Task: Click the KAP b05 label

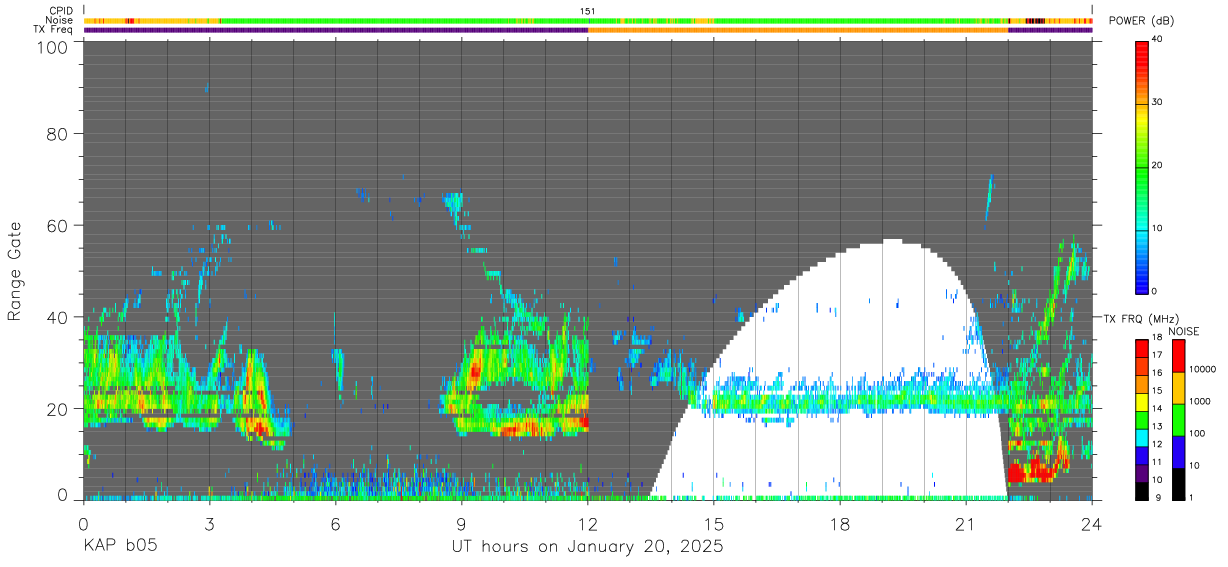Action: [x=119, y=547]
